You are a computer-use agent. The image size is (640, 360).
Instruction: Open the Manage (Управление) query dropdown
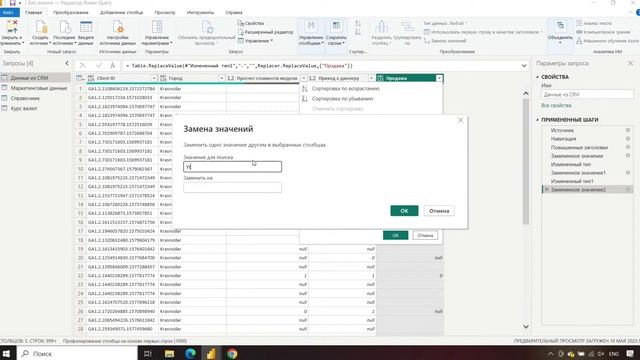(255, 41)
